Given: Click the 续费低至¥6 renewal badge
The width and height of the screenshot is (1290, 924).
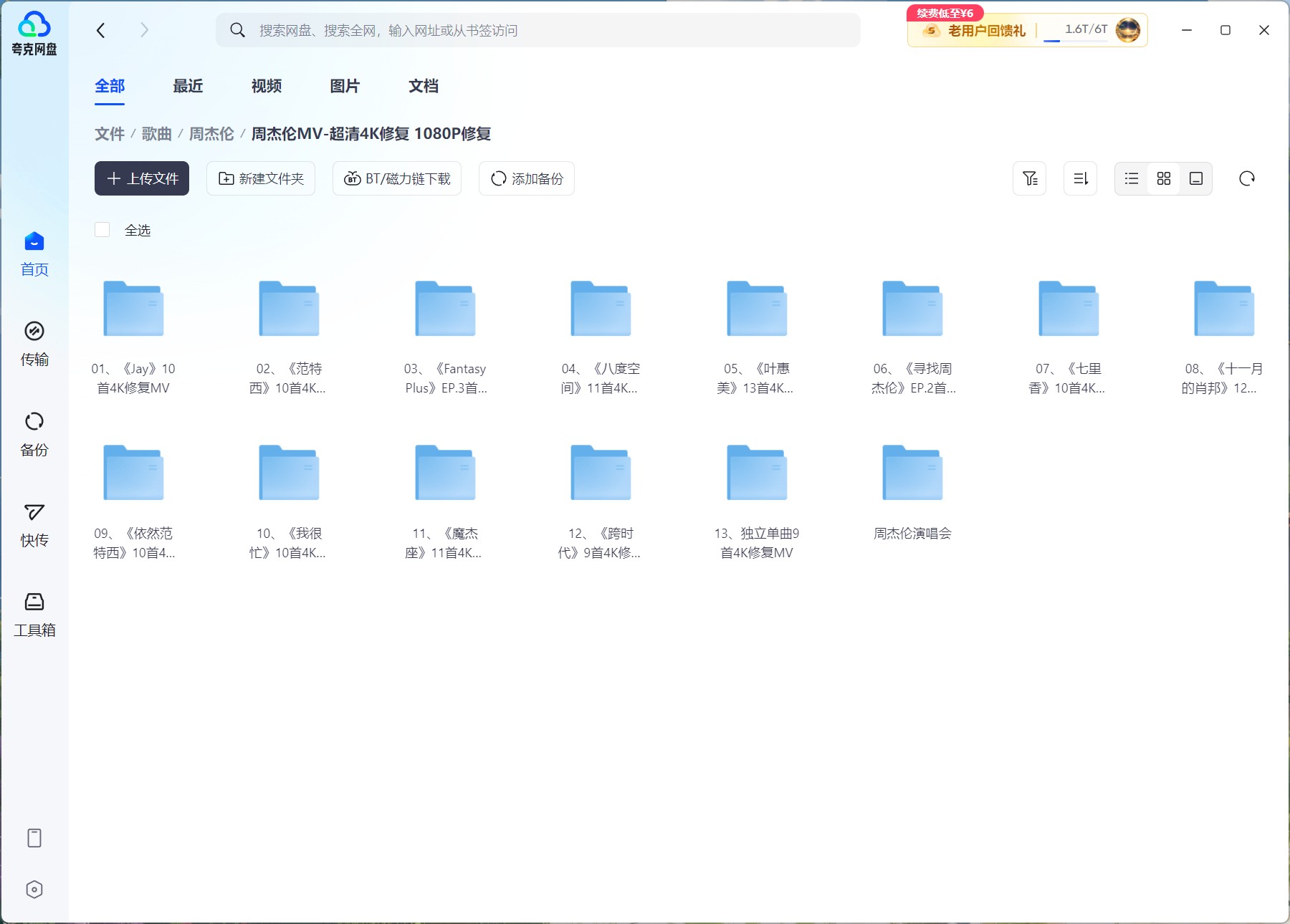Looking at the screenshot, I should [x=945, y=13].
